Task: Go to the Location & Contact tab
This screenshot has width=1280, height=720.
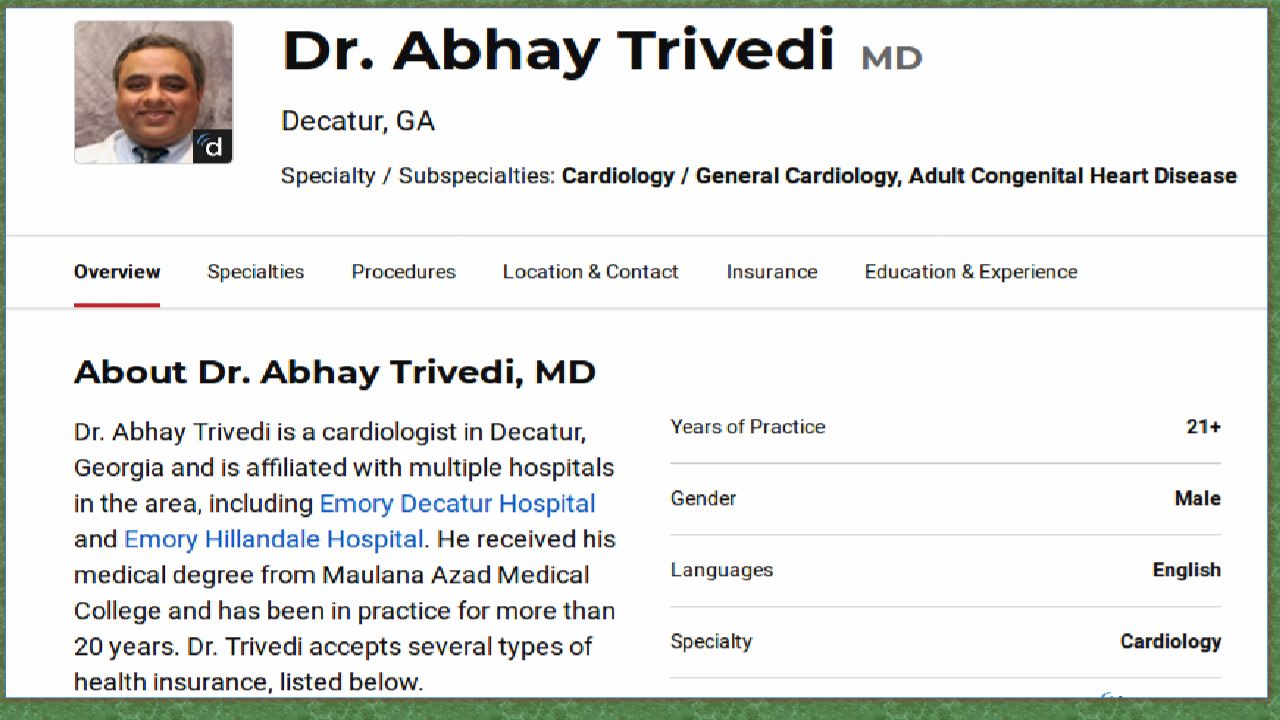Action: point(590,272)
